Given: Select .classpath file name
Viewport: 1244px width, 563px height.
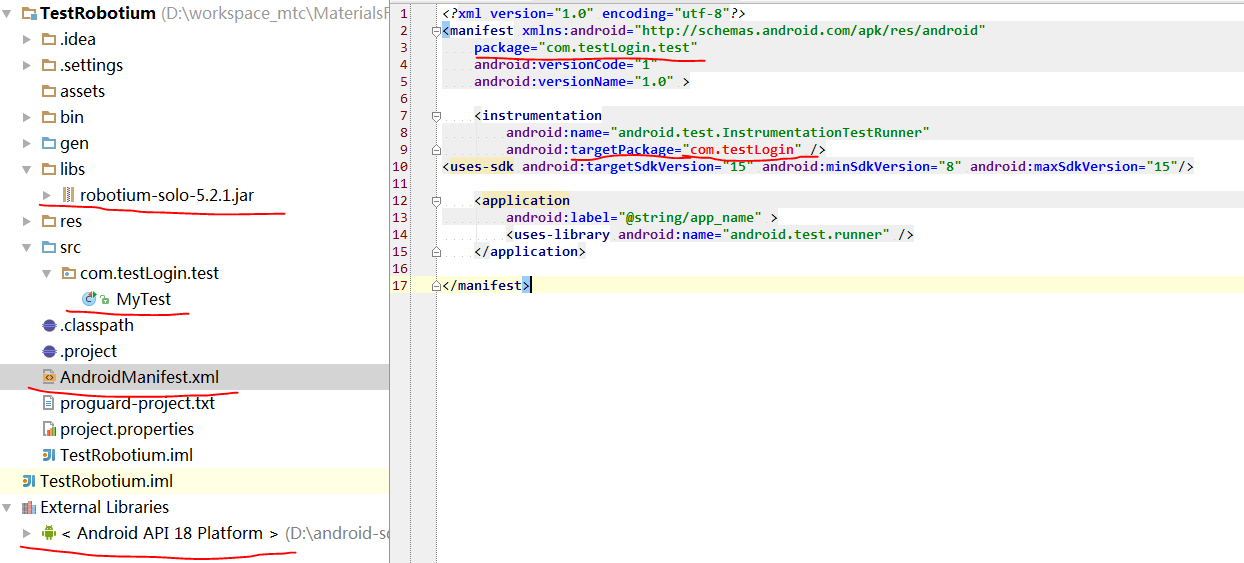Looking at the screenshot, I should coord(97,326).
